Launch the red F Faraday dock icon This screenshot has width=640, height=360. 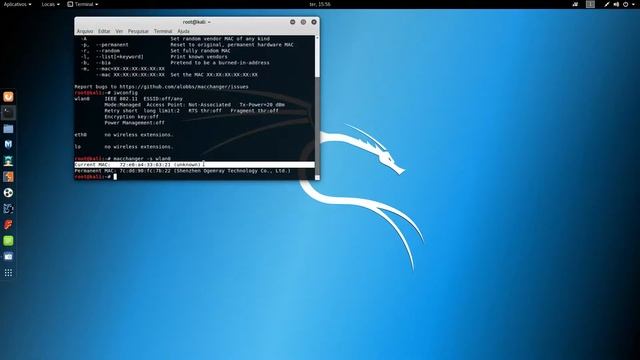coord(8,224)
